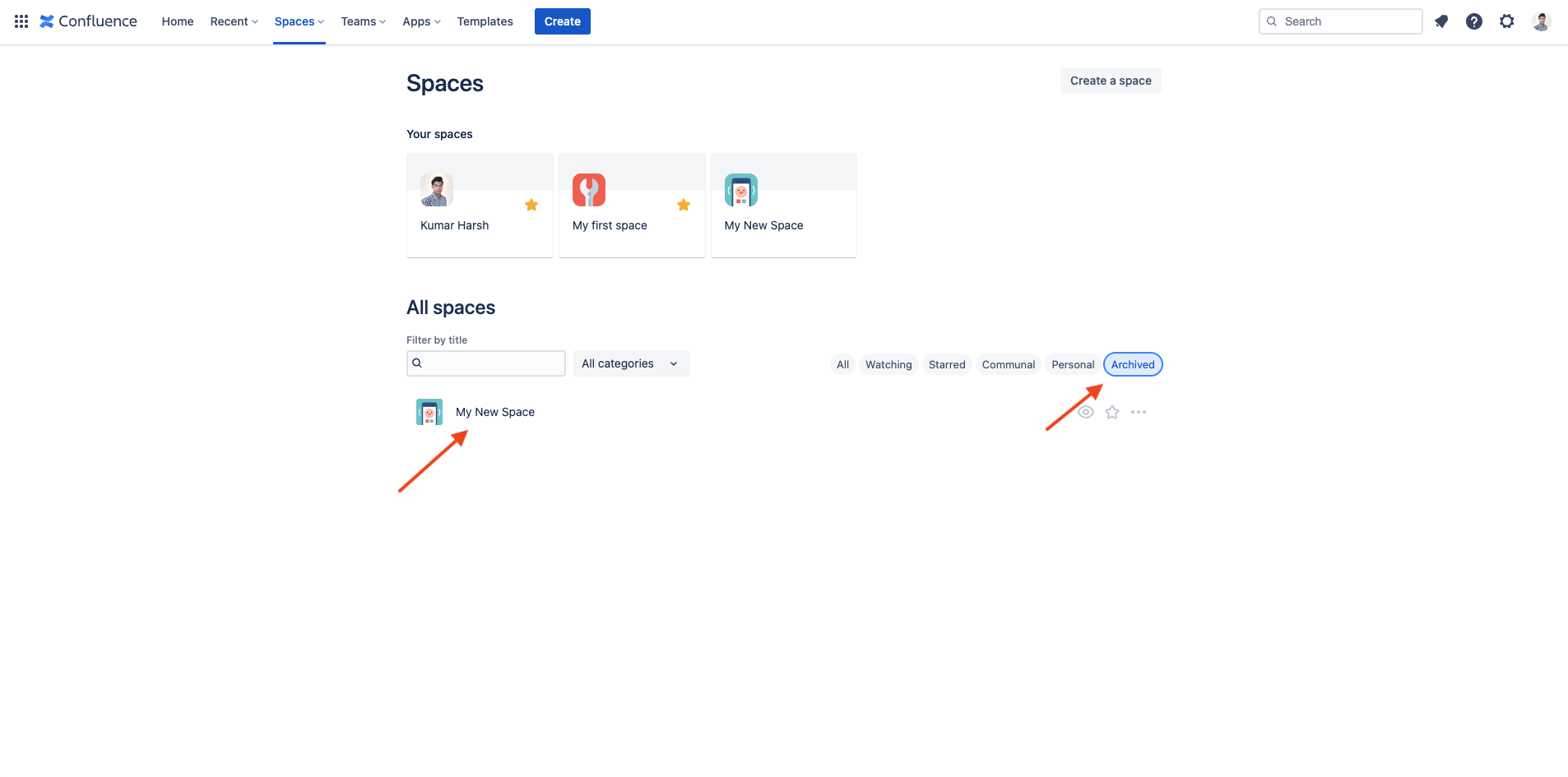Open the notifications icon
The width and height of the screenshot is (1568, 777).
click(x=1441, y=21)
